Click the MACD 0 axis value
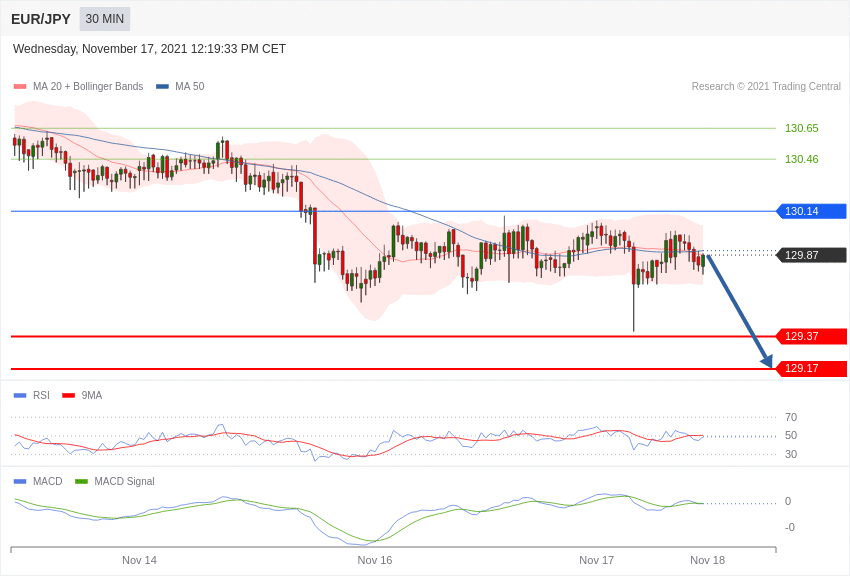The image size is (850, 576). (x=788, y=502)
